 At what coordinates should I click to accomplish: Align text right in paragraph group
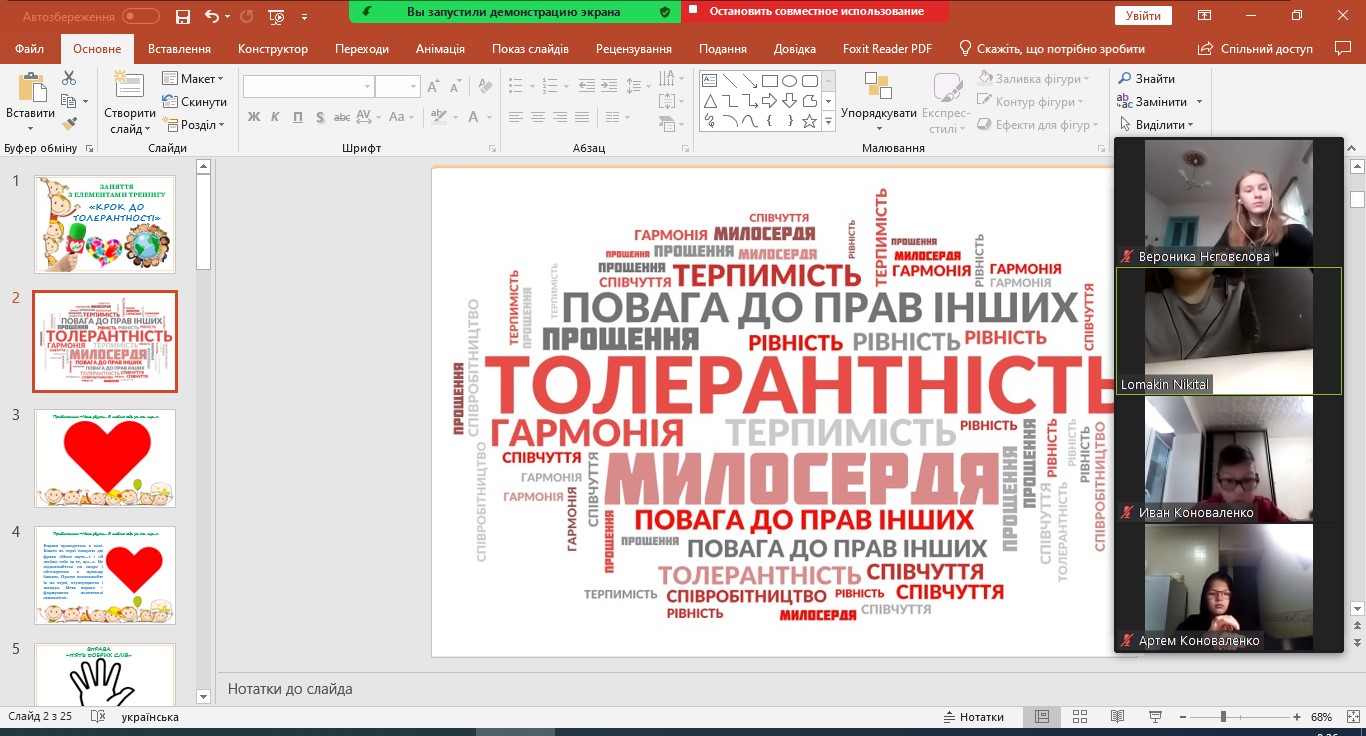[560, 117]
